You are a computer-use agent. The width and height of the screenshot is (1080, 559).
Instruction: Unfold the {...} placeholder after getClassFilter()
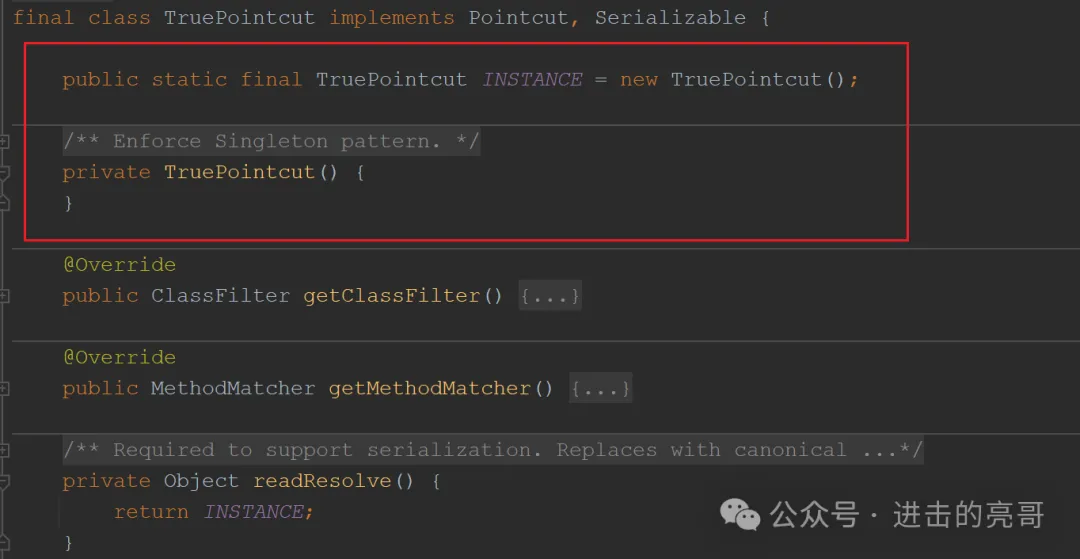coord(549,296)
